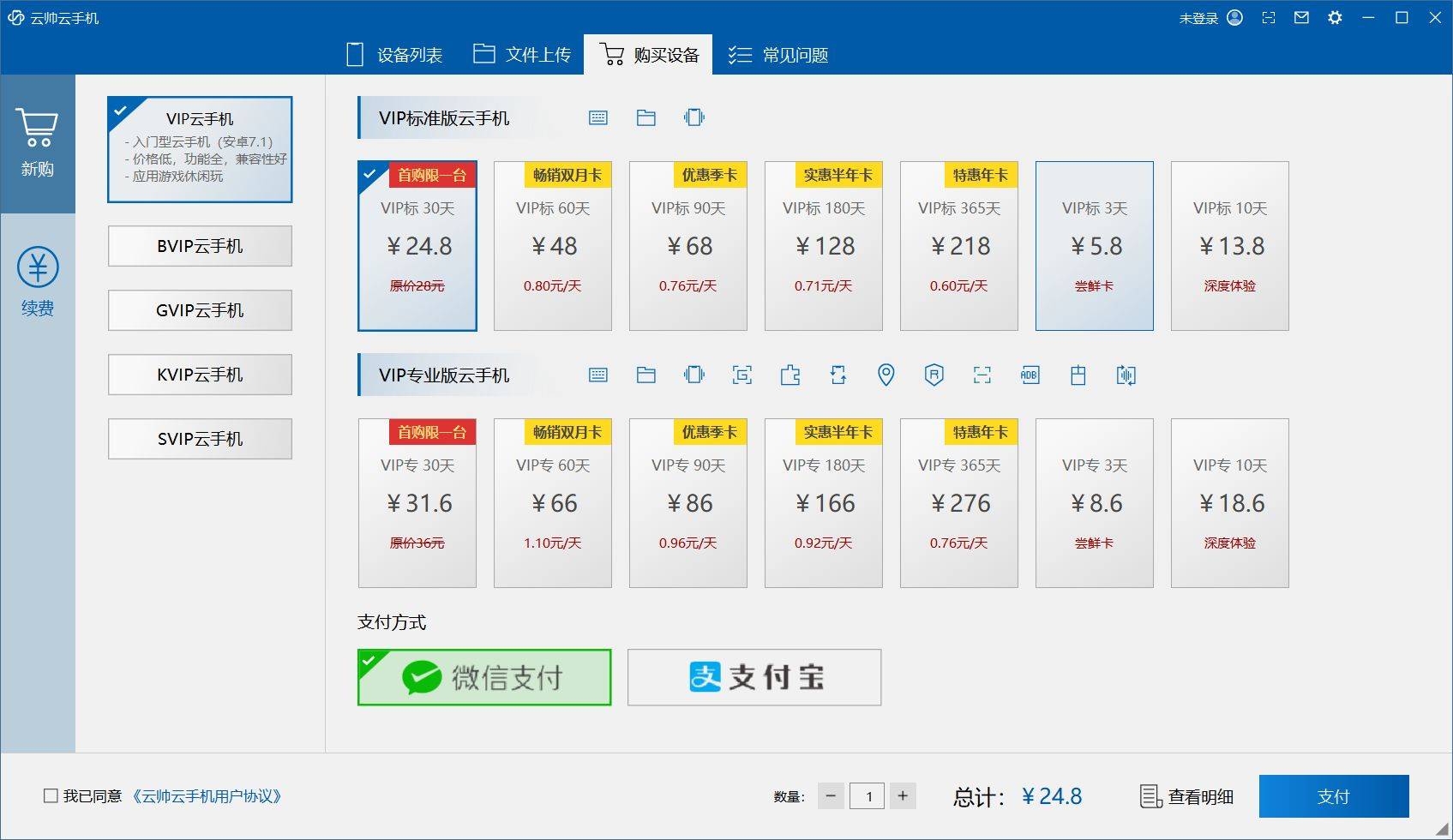Click the G screenshot-frame icon
The width and height of the screenshot is (1453, 840).
(742, 375)
